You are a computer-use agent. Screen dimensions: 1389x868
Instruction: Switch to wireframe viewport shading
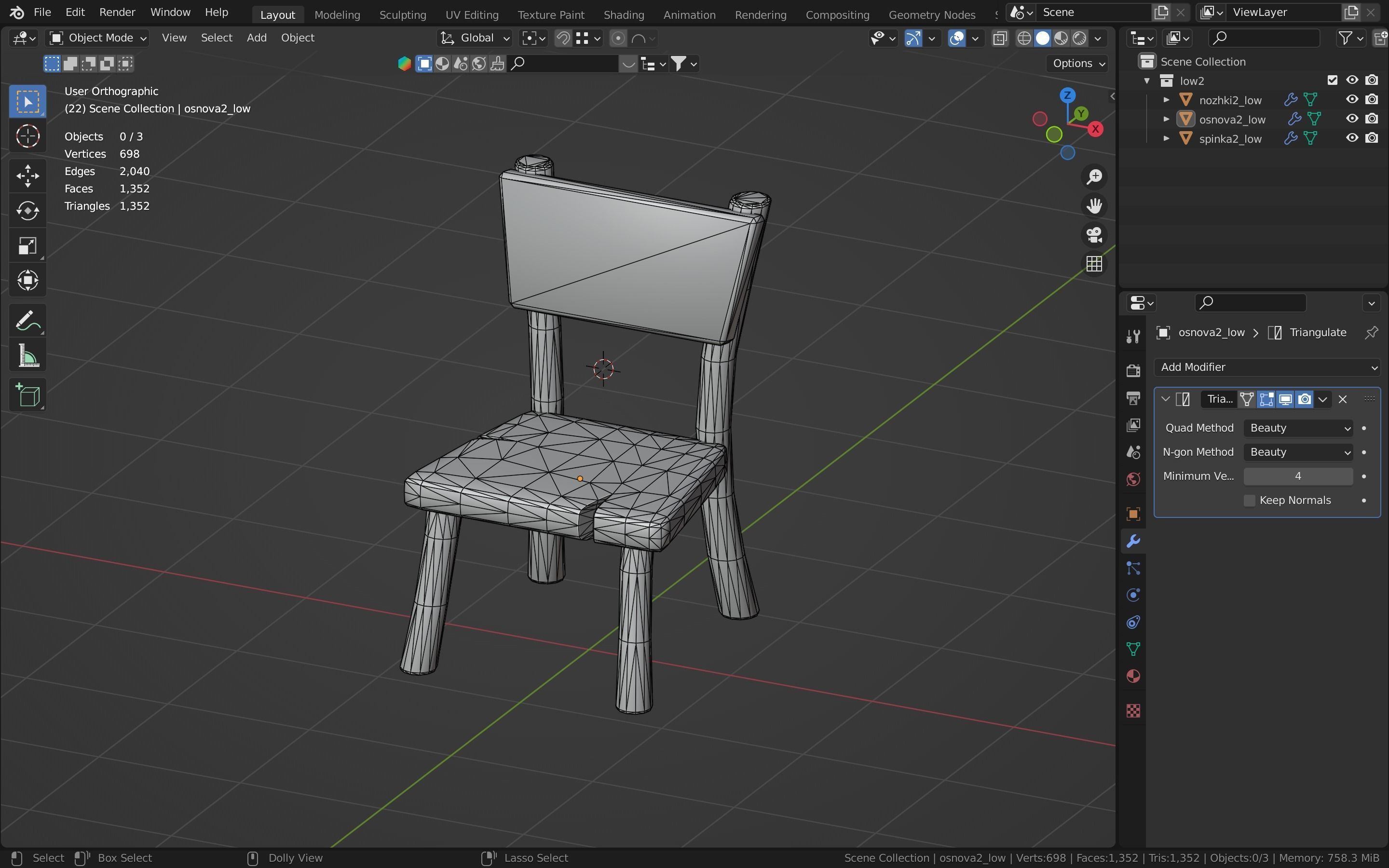[1024, 39]
